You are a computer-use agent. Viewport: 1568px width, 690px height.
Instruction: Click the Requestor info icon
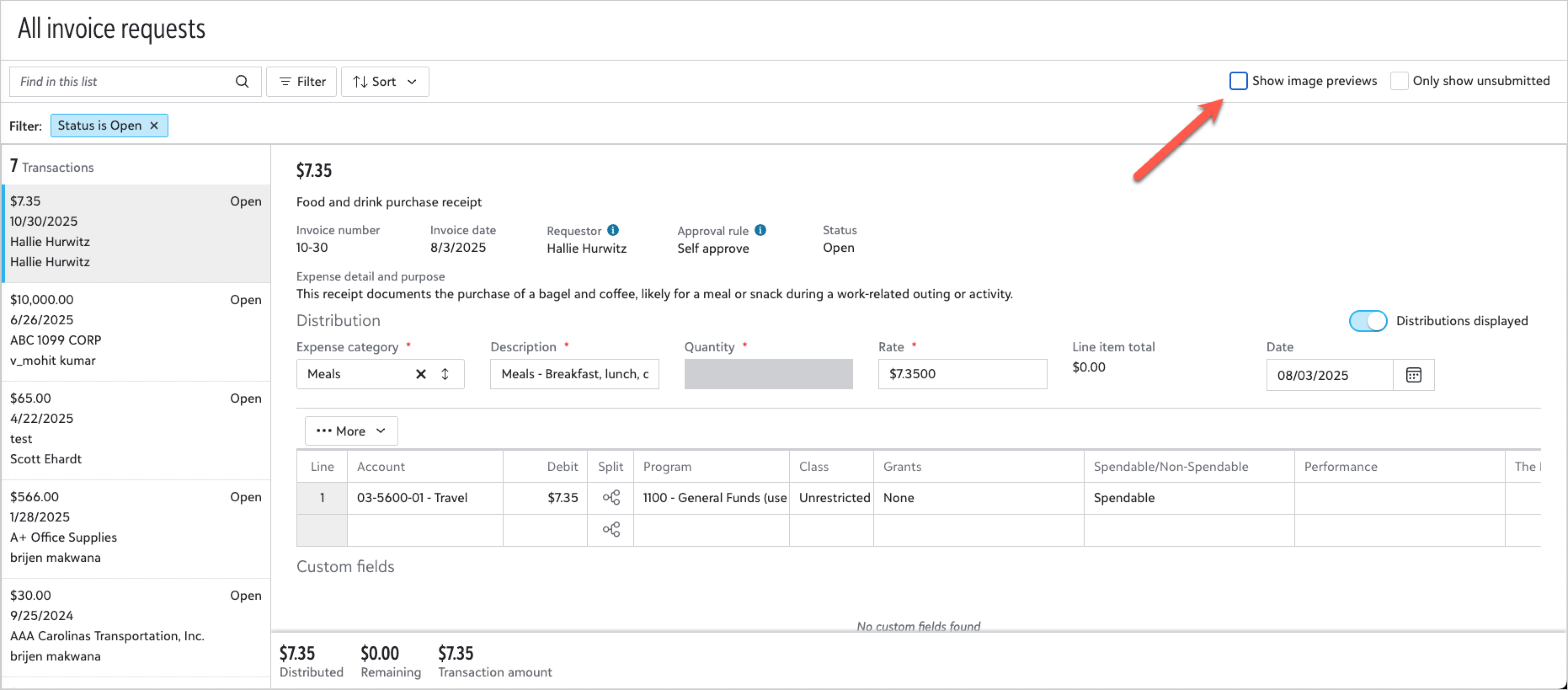613,230
